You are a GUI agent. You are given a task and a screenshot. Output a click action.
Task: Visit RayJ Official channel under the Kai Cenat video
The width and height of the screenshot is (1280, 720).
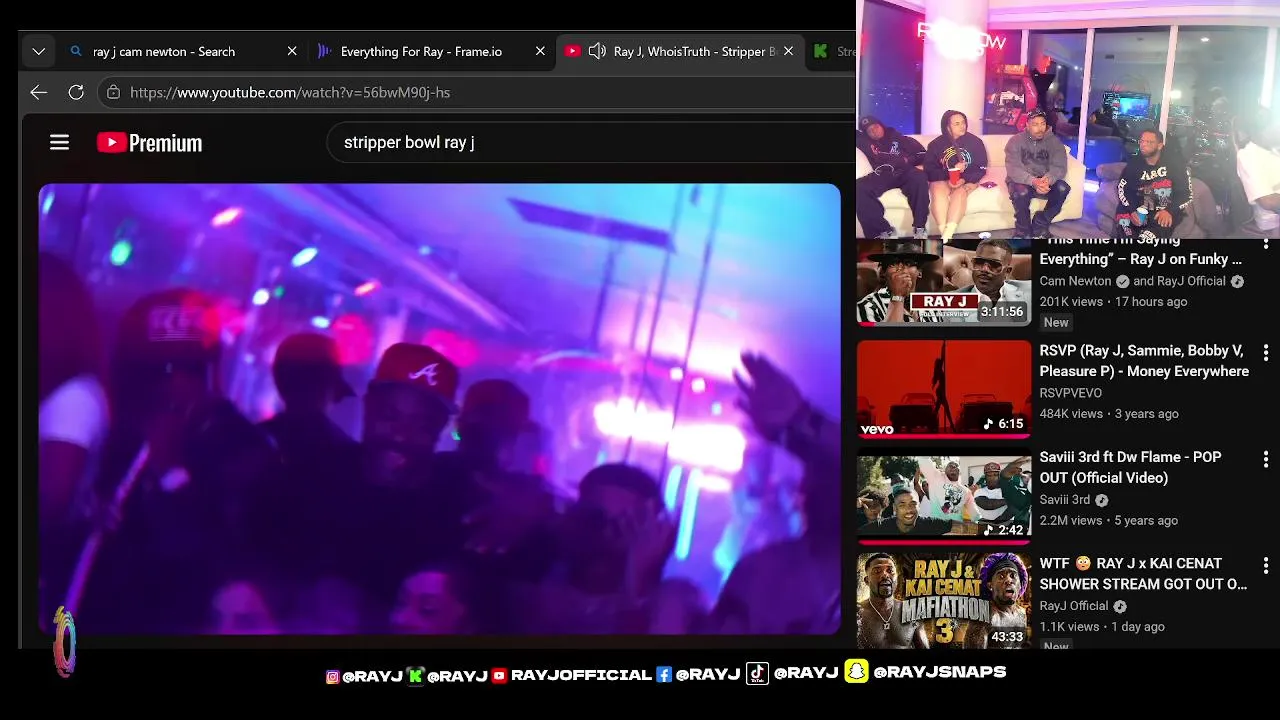point(1074,605)
